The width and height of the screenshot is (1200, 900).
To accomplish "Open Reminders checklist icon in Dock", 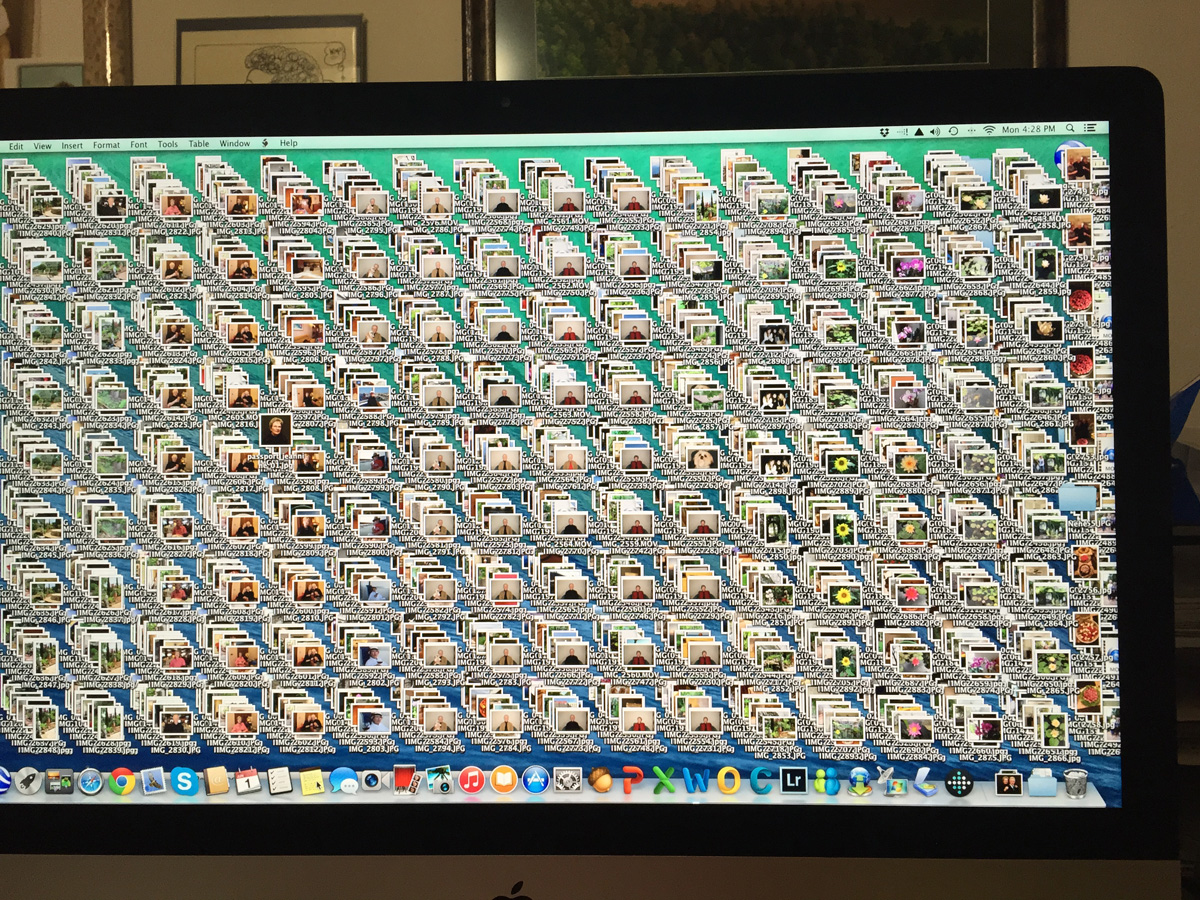I will click(279, 781).
